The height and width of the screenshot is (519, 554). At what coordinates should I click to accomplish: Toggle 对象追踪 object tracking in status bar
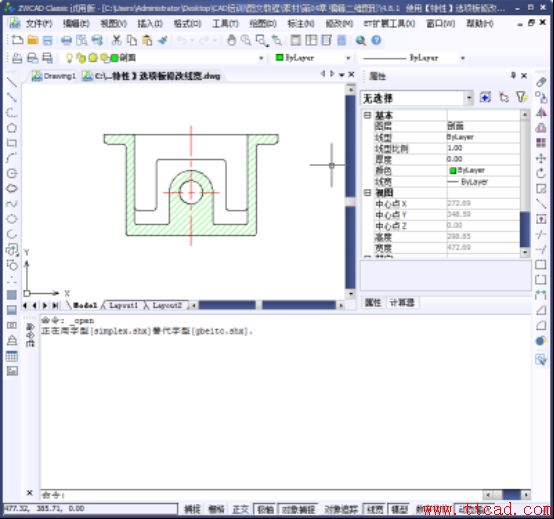pyautogui.click(x=341, y=509)
